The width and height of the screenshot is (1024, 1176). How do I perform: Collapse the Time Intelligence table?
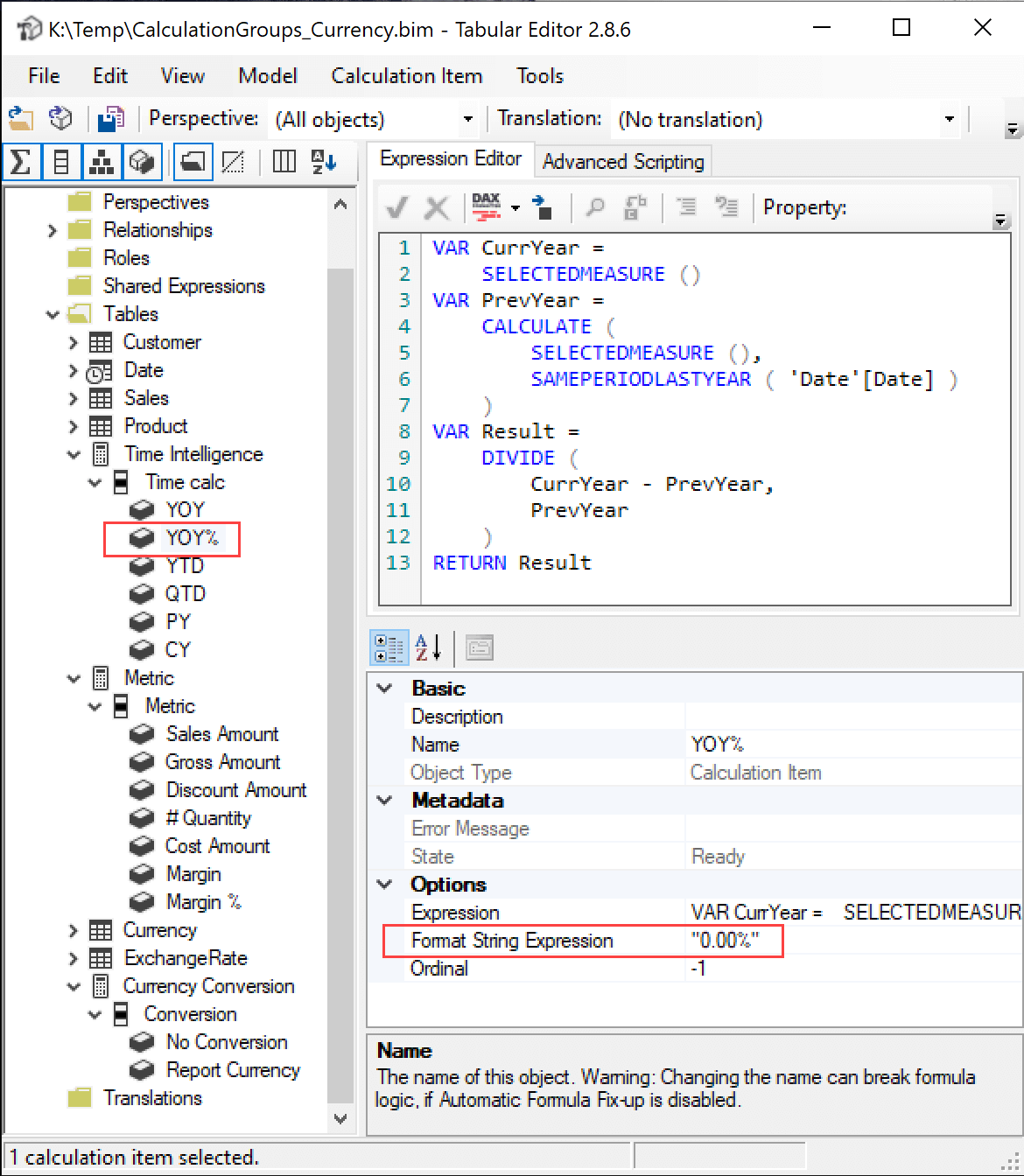point(74,455)
